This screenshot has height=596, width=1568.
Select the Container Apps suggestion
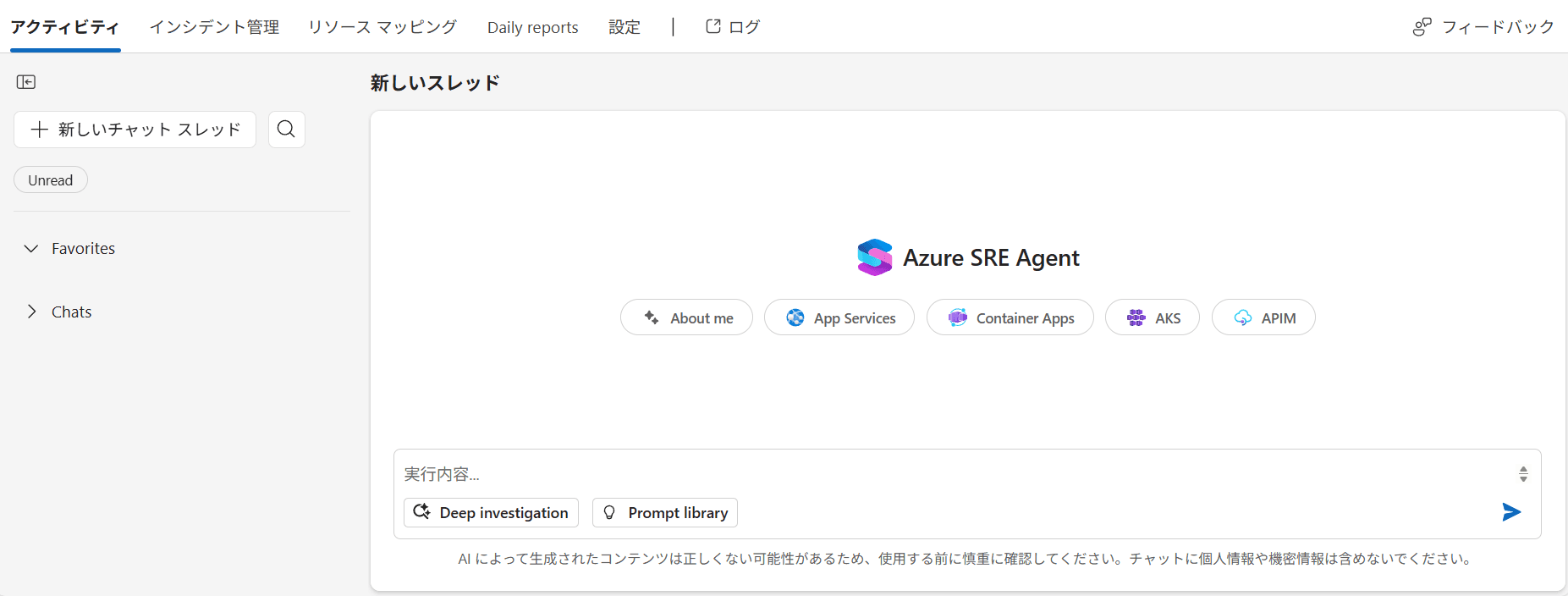click(1010, 317)
